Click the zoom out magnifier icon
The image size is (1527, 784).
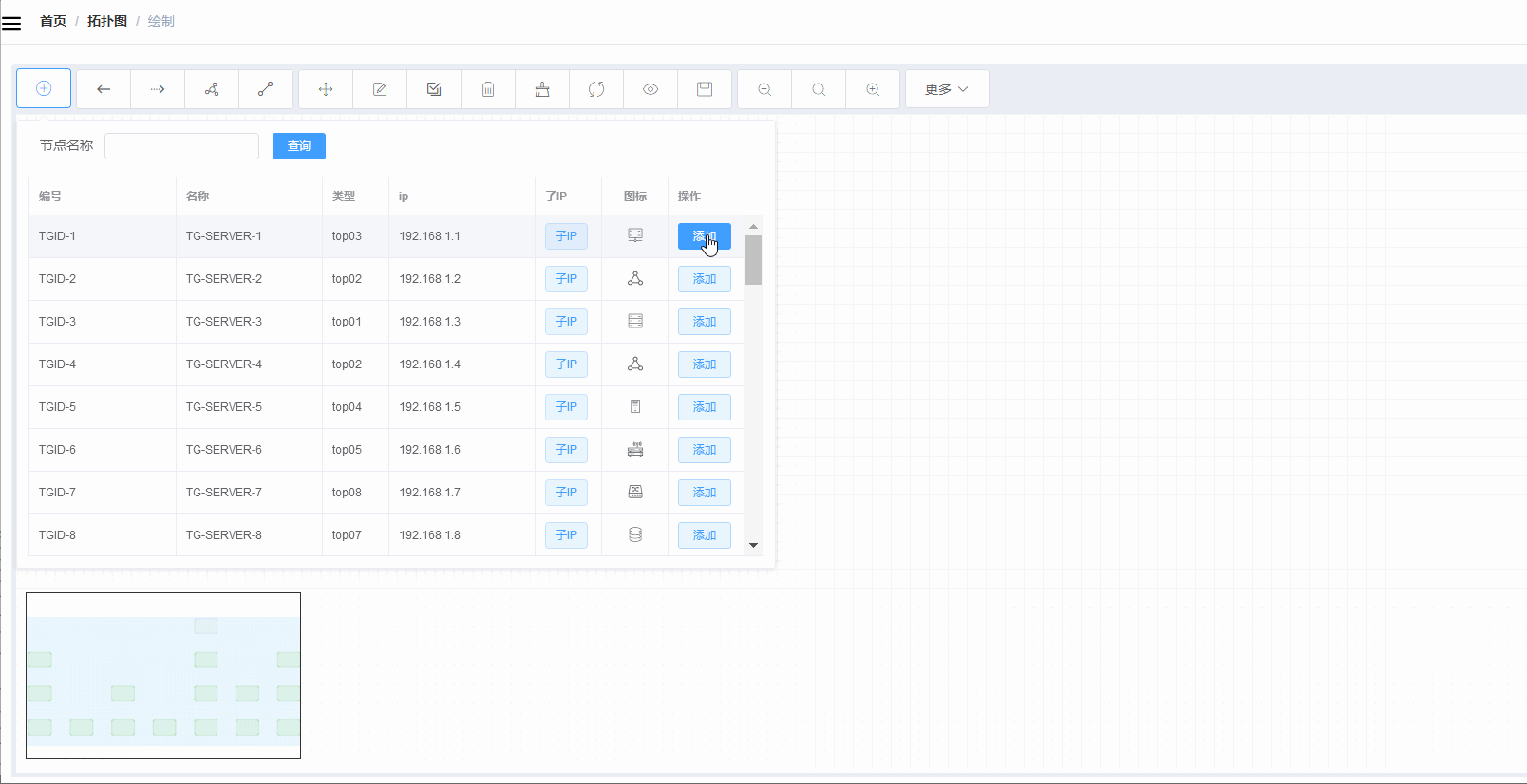[764, 89]
